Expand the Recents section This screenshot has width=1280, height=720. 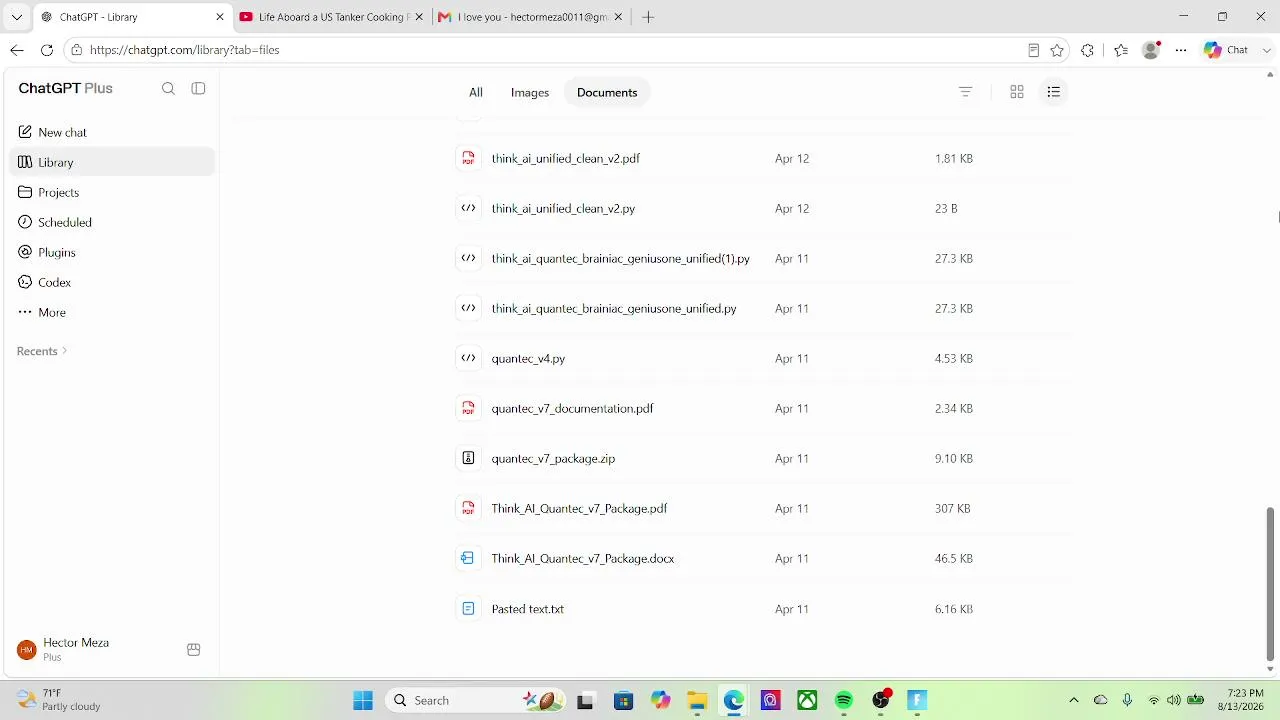click(42, 351)
